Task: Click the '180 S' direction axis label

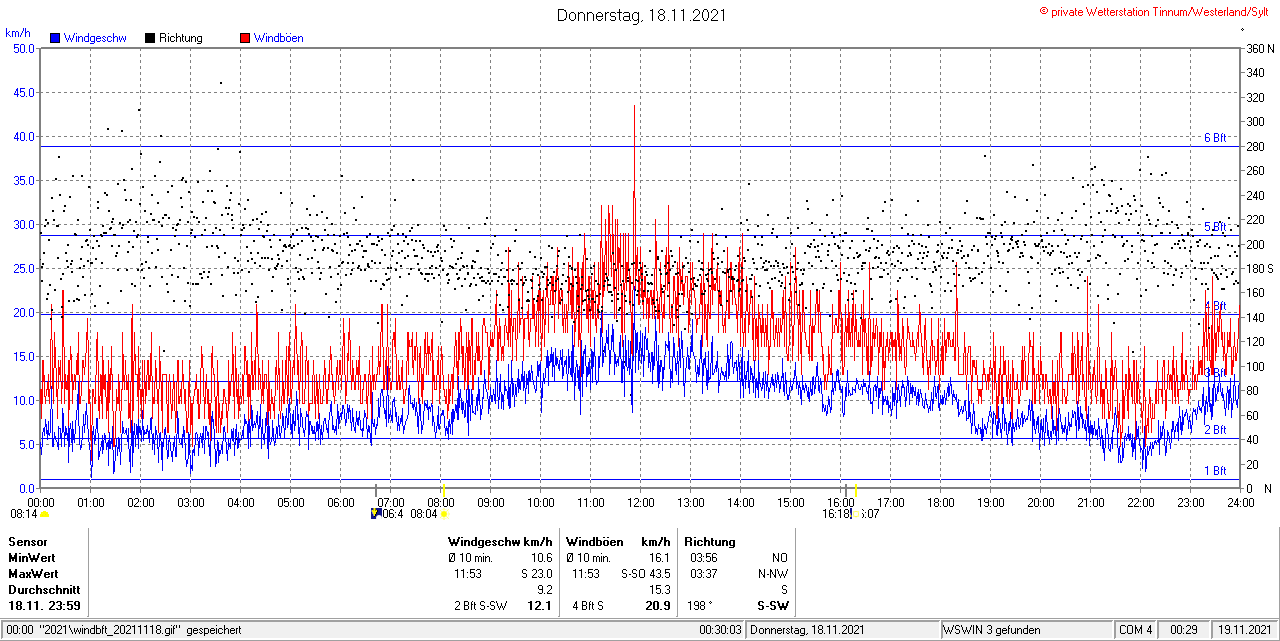Action: [1259, 269]
